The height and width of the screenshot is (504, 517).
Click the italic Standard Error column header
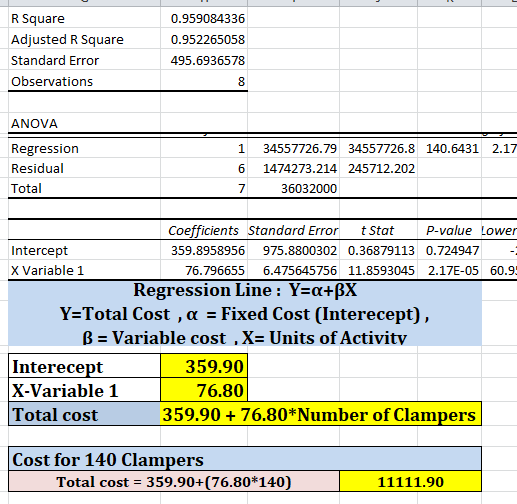[293, 231]
